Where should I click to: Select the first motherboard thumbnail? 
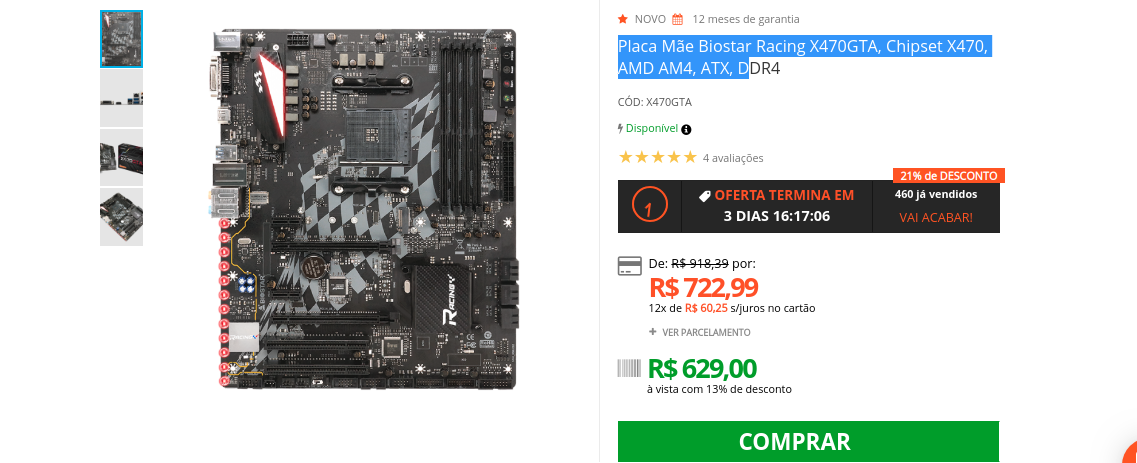[121, 39]
